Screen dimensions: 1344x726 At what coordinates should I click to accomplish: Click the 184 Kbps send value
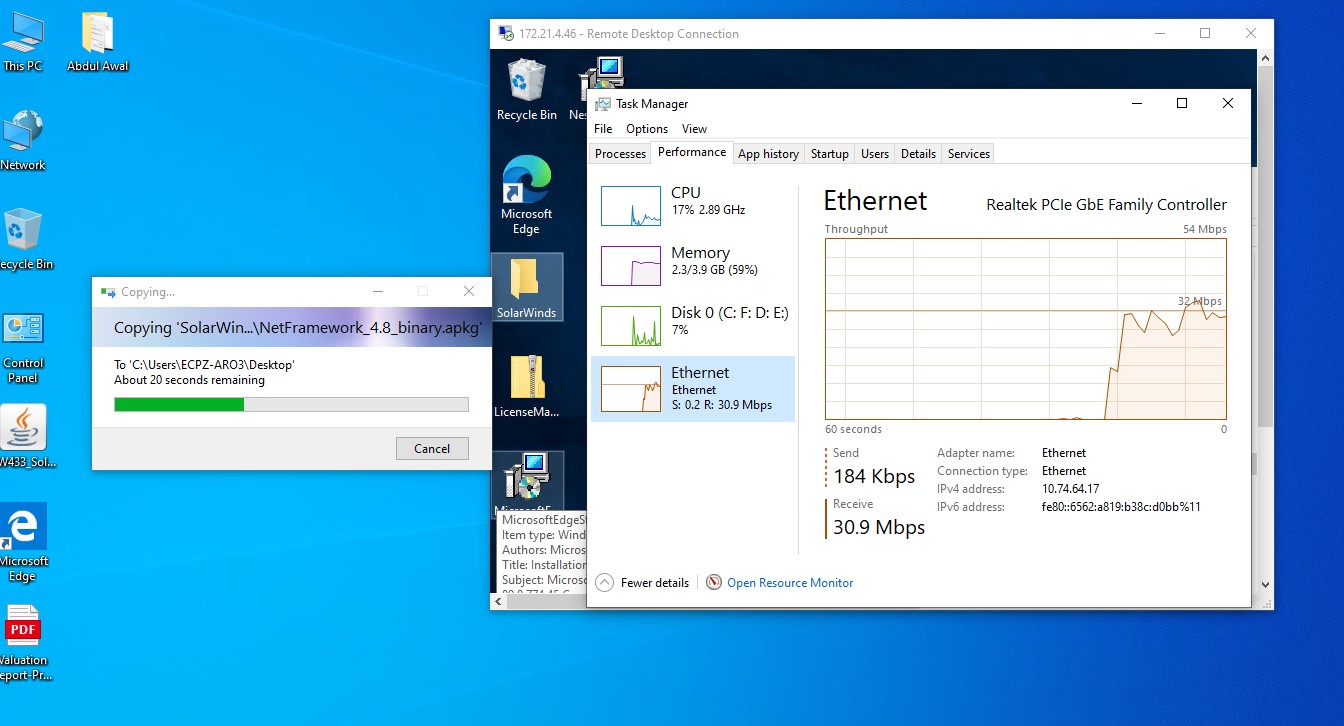coord(874,477)
